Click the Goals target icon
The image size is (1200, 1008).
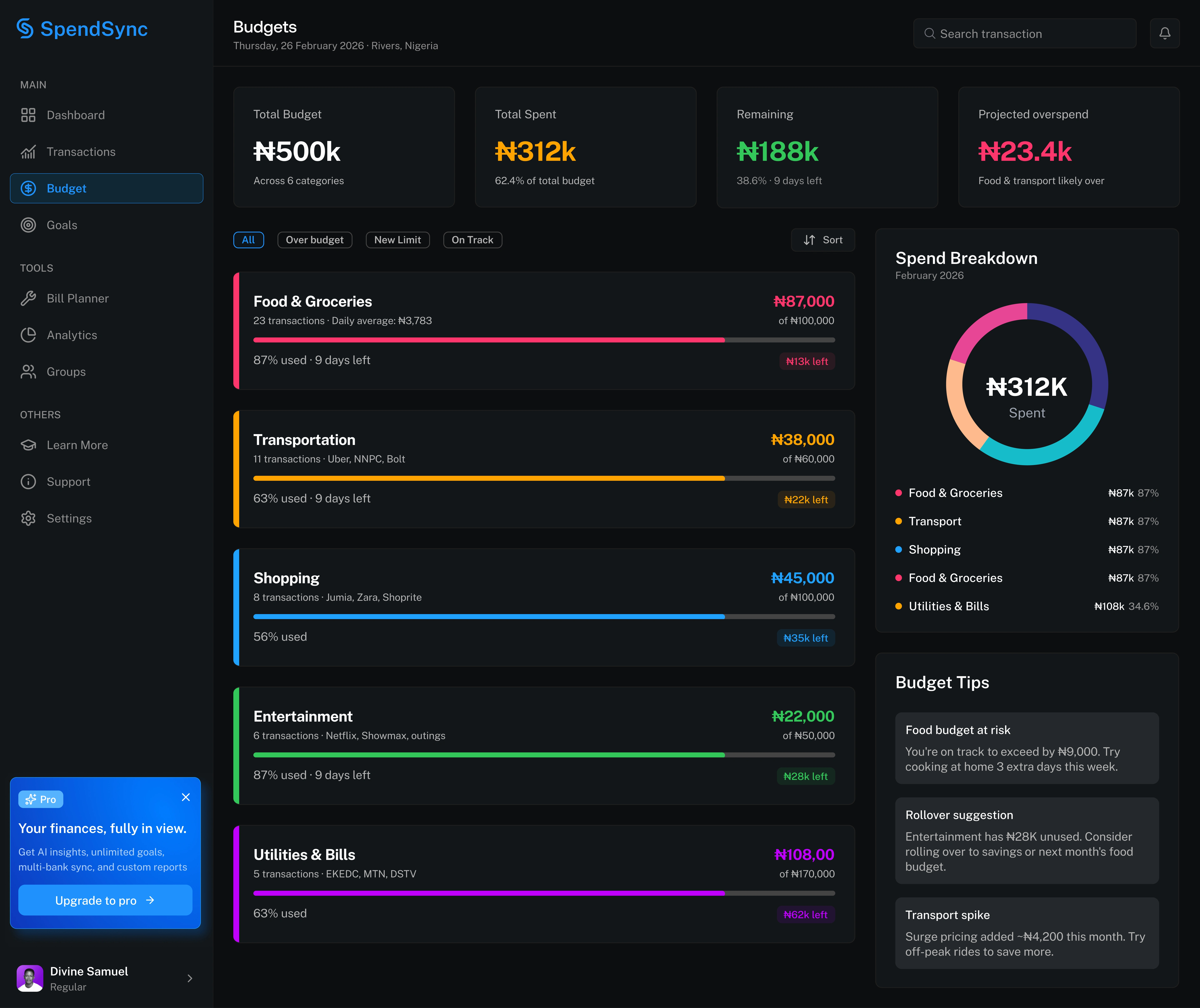click(x=28, y=225)
